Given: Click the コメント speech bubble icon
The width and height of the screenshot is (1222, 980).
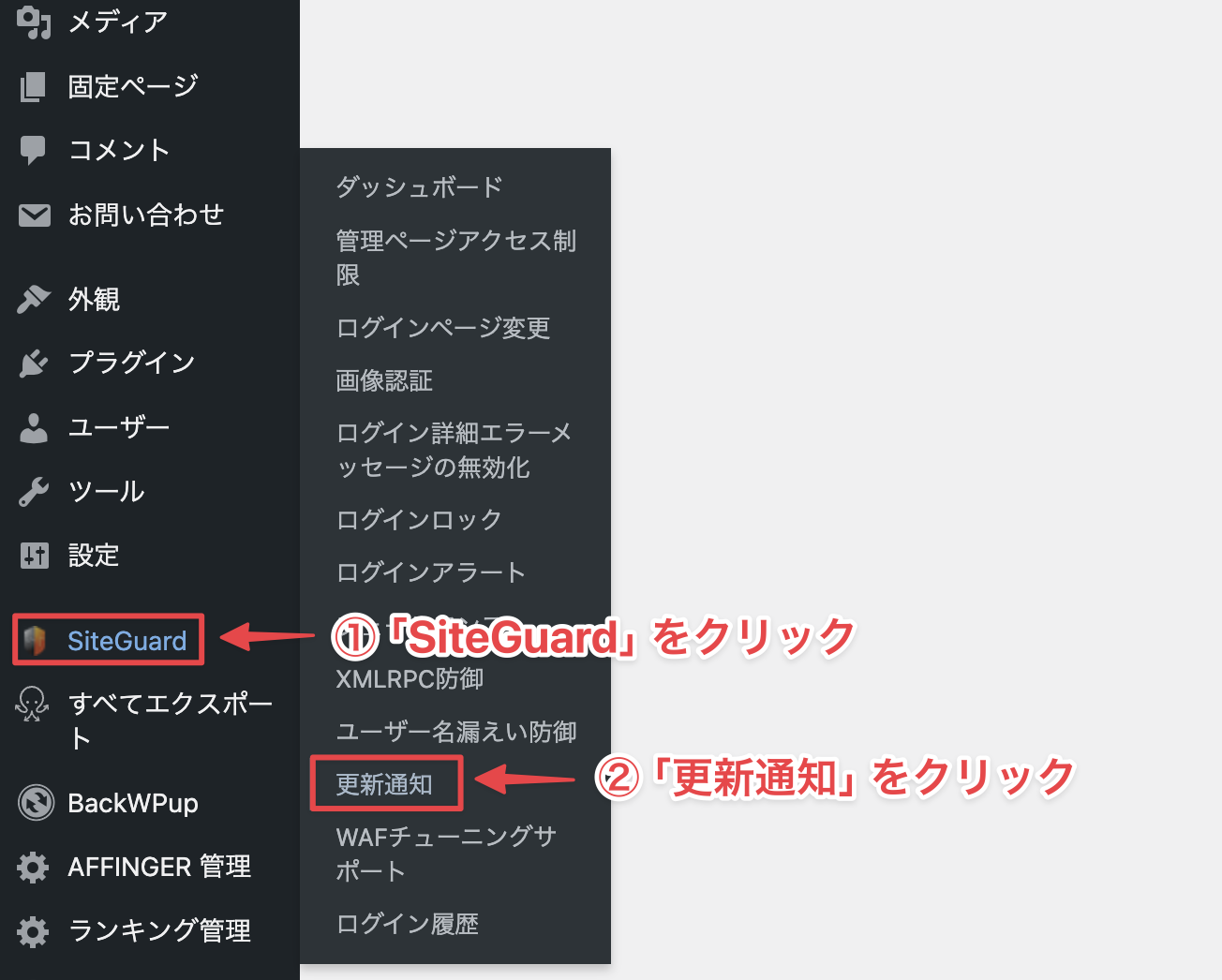Looking at the screenshot, I should (x=33, y=150).
